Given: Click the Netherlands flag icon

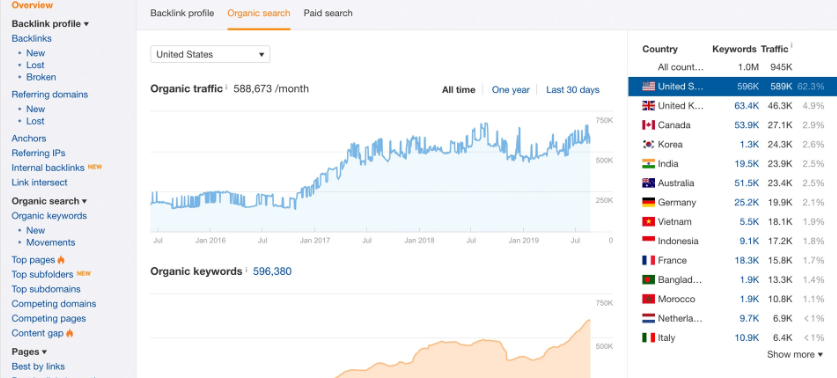Looking at the screenshot, I should pyautogui.click(x=649, y=318).
